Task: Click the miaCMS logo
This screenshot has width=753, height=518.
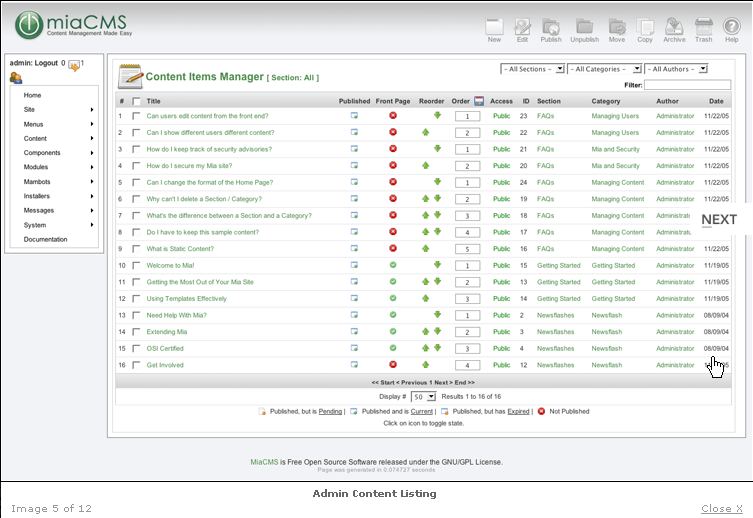Action: pos(73,25)
